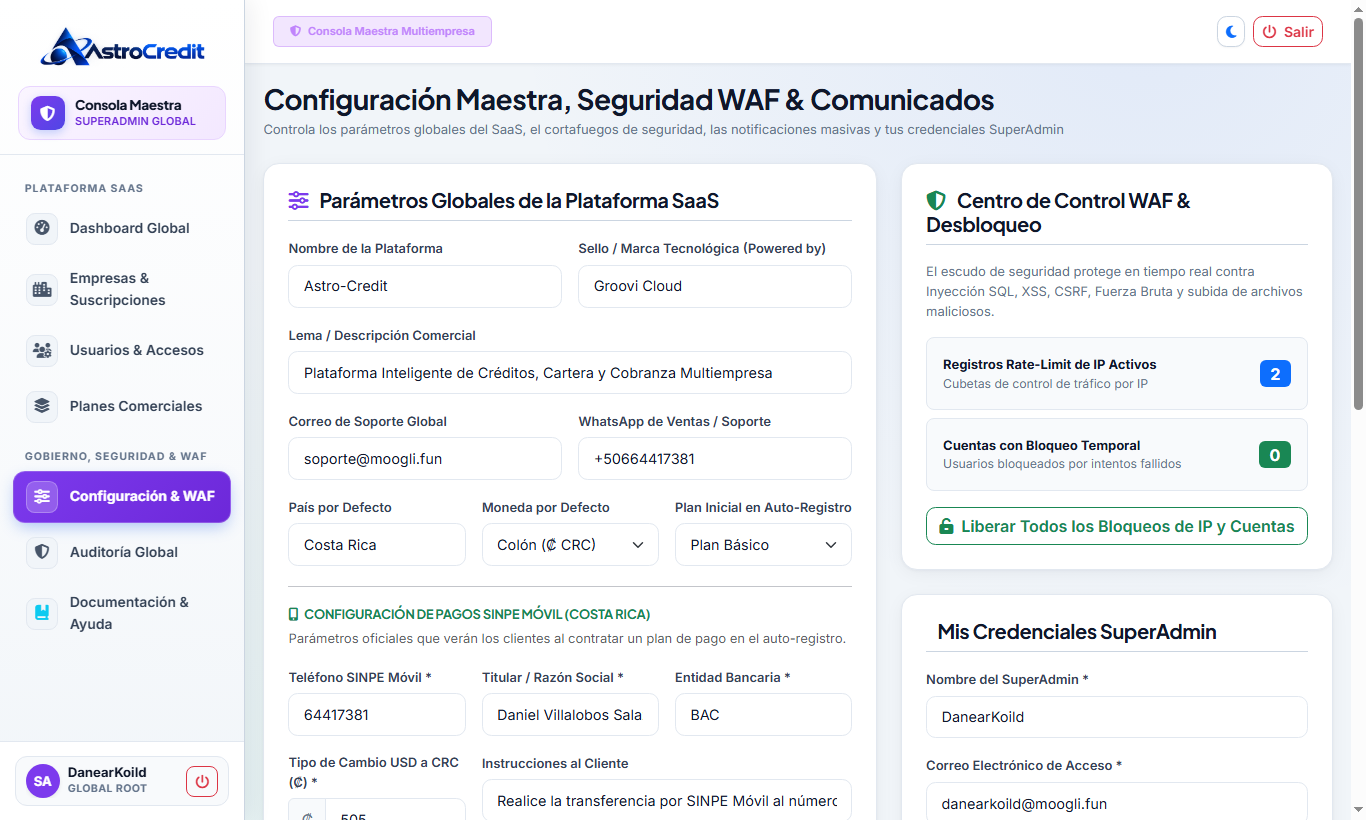Click the phone icon beside SINPE Móvil heading

point(294,614)
